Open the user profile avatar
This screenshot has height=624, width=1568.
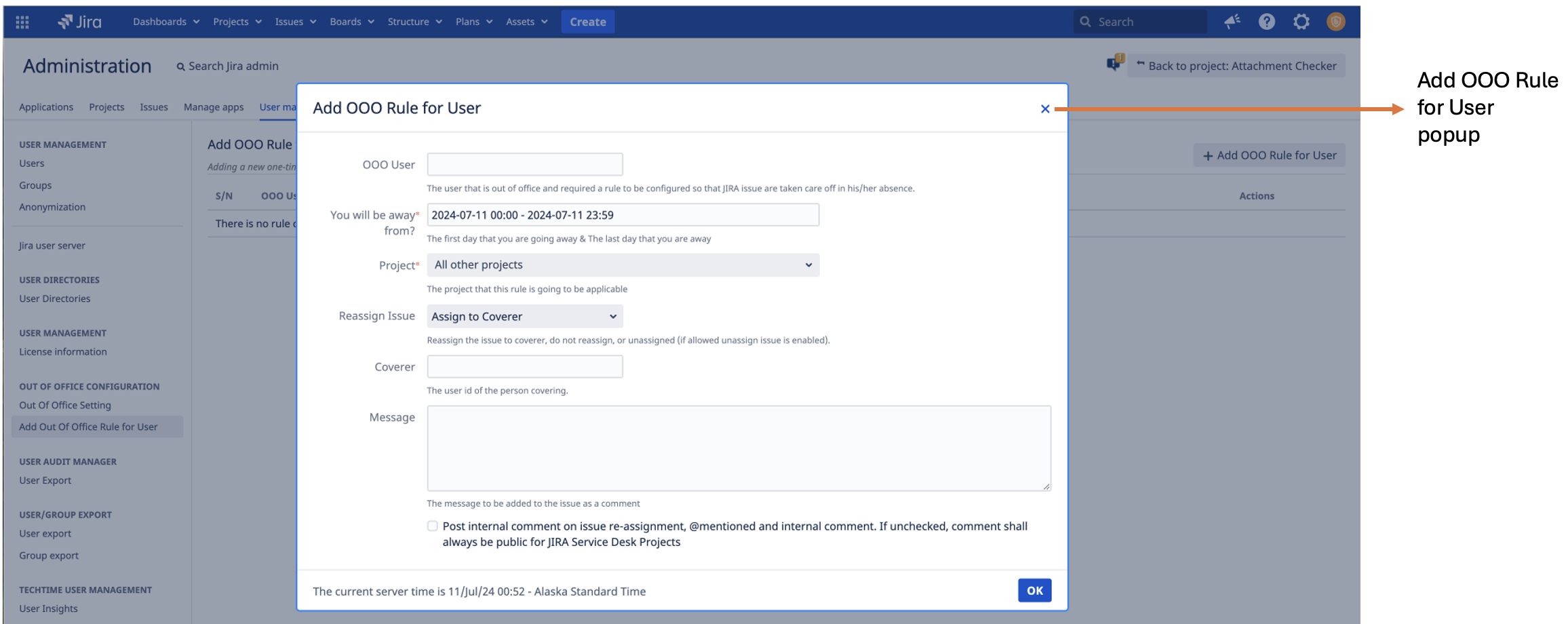pyautogui.click(x=1335, y=22)
